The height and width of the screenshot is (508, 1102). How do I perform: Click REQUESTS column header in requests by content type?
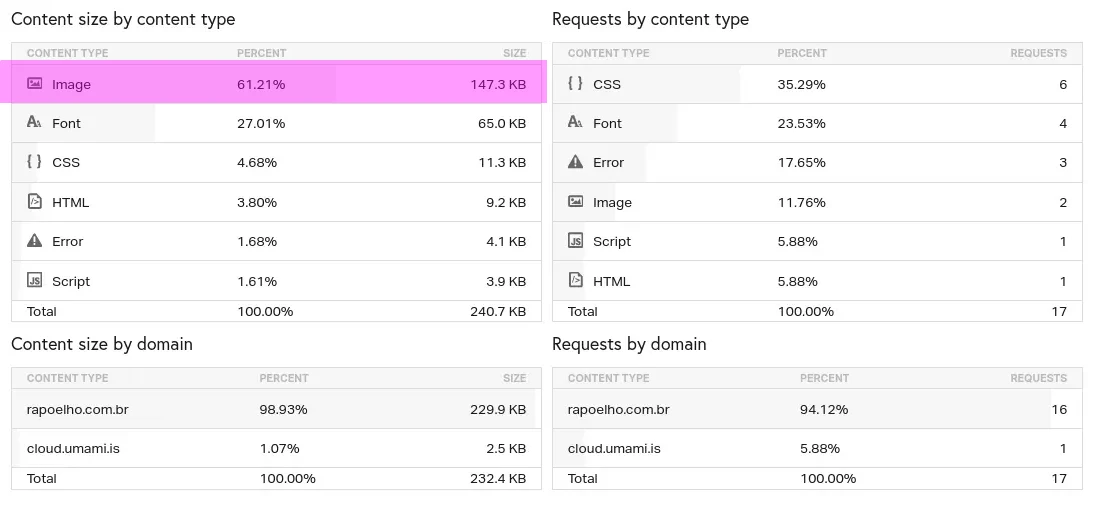[x=1038, y=53]
